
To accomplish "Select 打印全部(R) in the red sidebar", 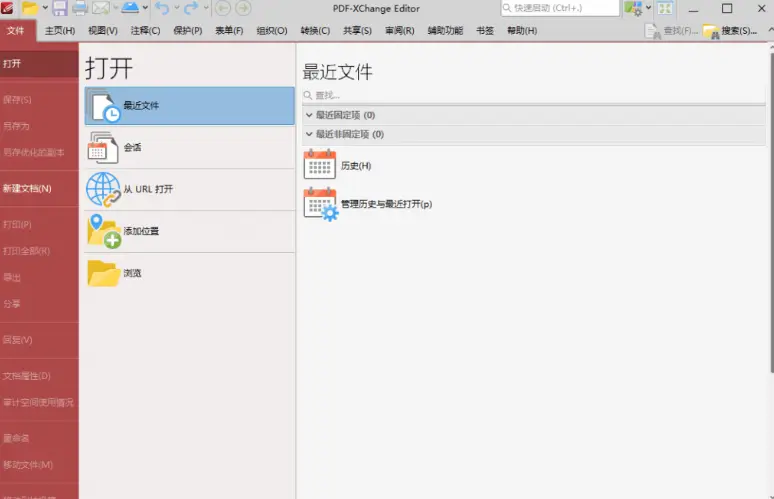I will click(39, 251).
